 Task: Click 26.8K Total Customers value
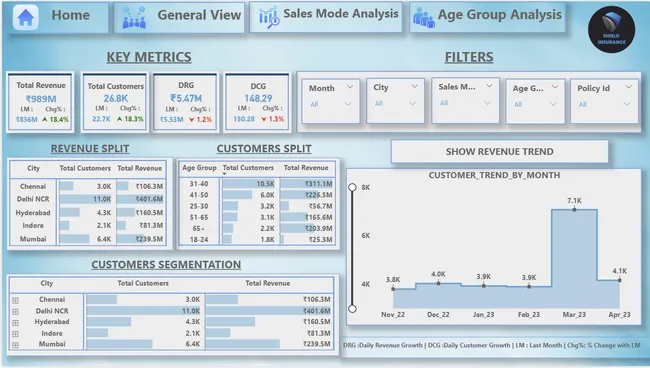tap(116, 99)
